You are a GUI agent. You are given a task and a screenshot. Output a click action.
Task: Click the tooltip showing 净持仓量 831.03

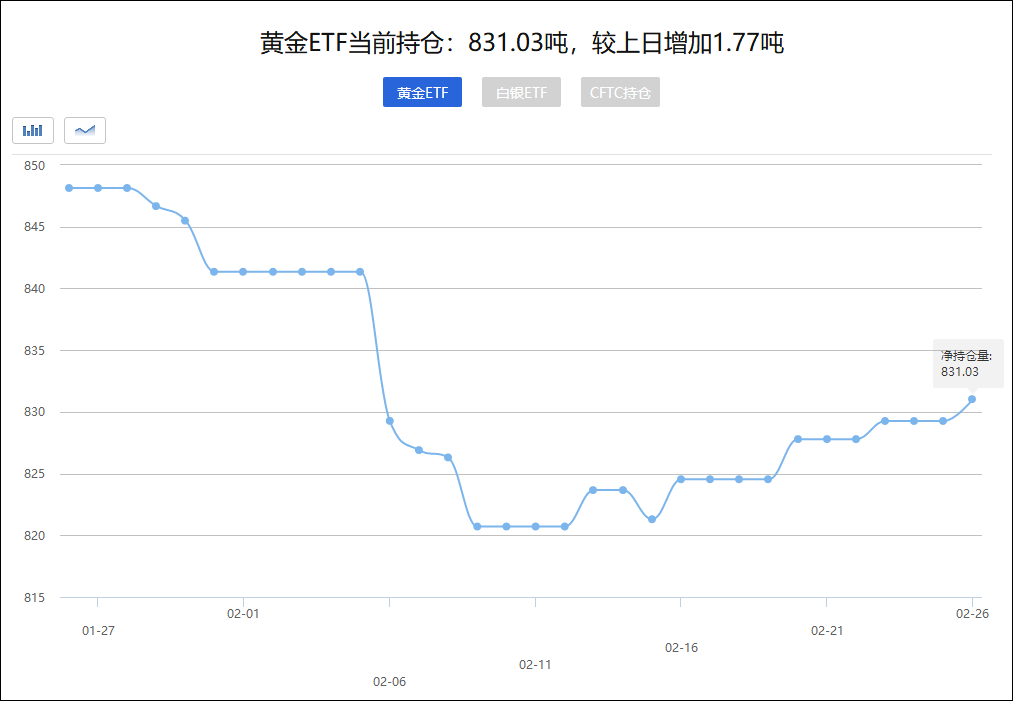[966, 364]
